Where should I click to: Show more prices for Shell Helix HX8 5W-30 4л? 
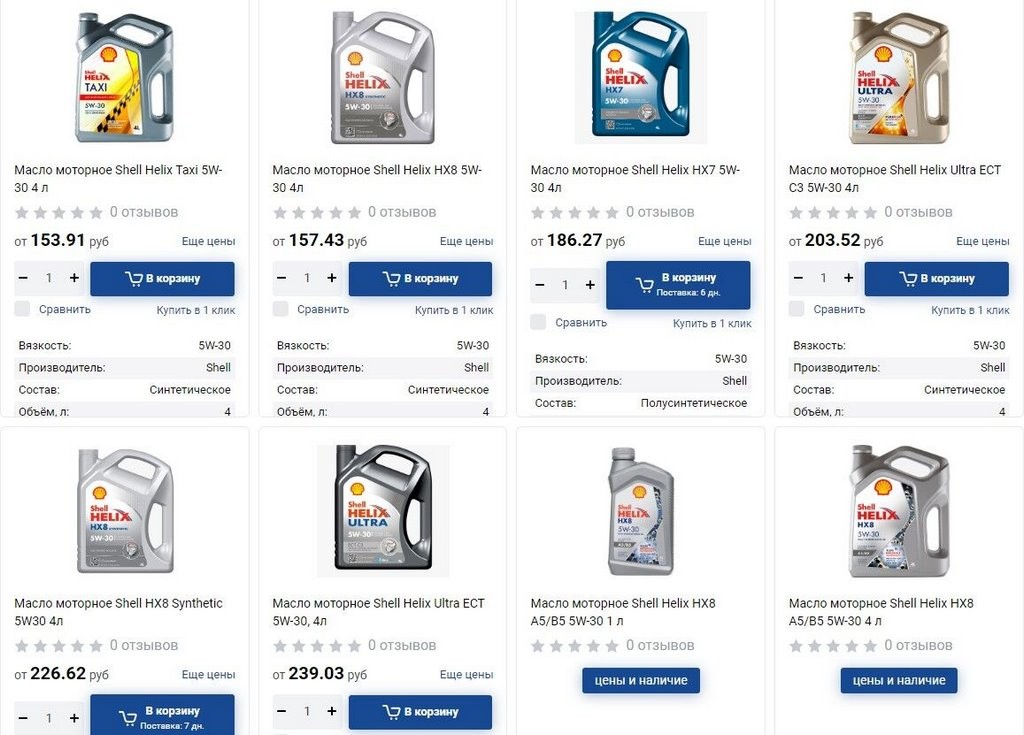[466, 241]
